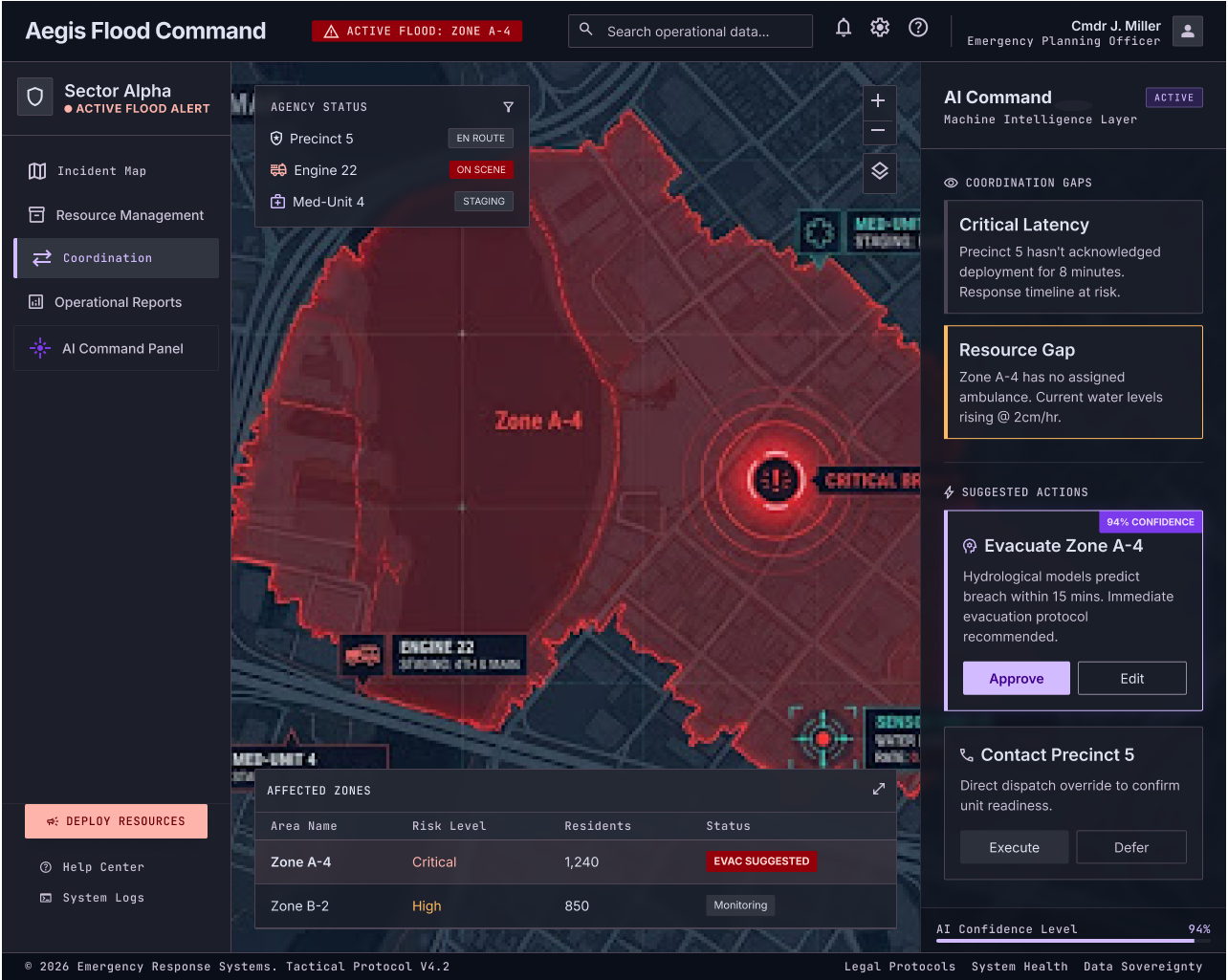Click Deploy Resources button
The height and width of the screenshot is (980, 1228).
116,821
